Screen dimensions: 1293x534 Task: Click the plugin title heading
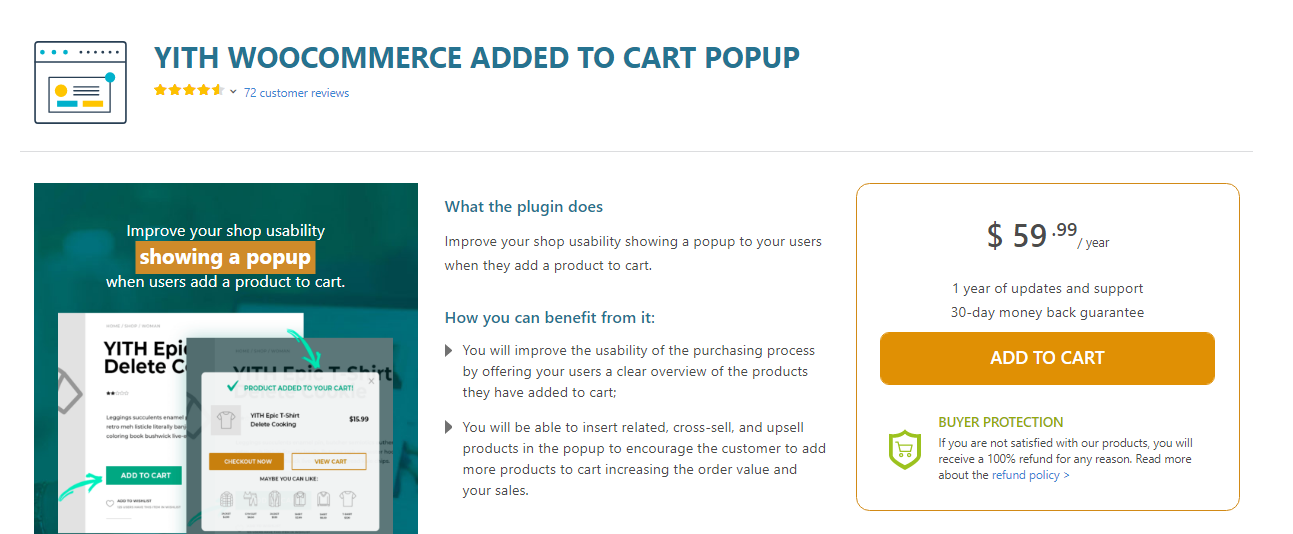point(477,57)
